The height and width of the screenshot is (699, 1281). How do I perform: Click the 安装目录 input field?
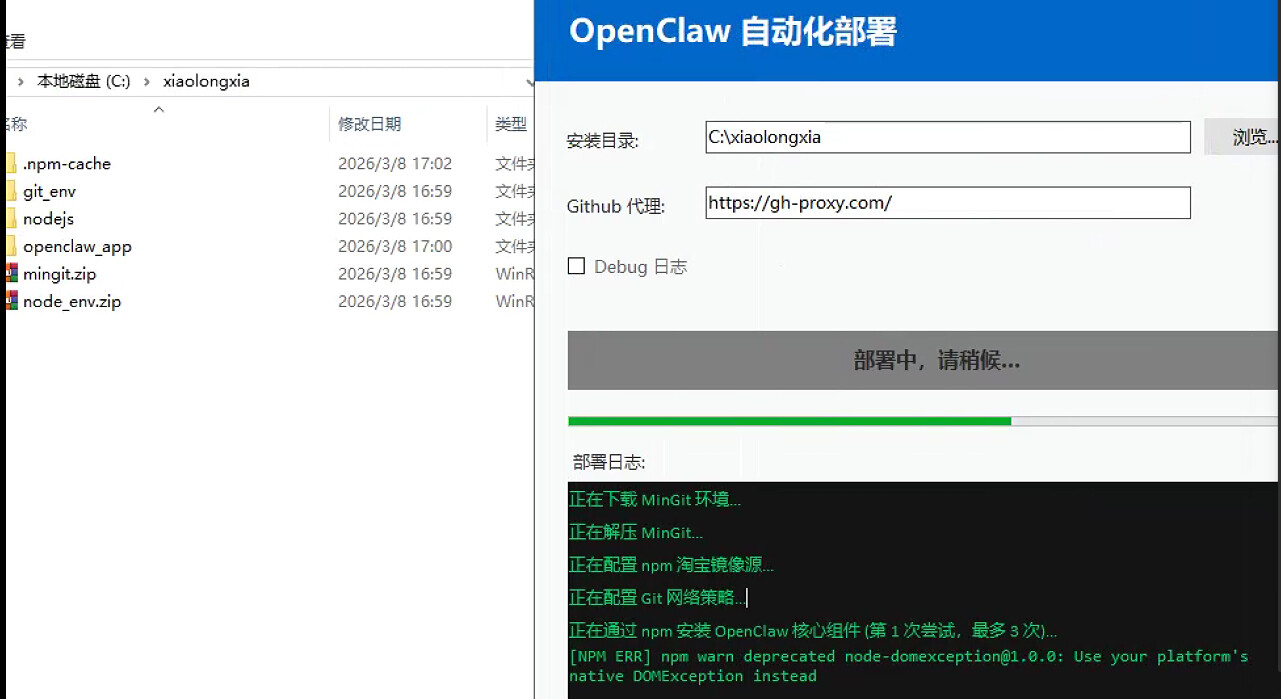click(x=948, y=137)
